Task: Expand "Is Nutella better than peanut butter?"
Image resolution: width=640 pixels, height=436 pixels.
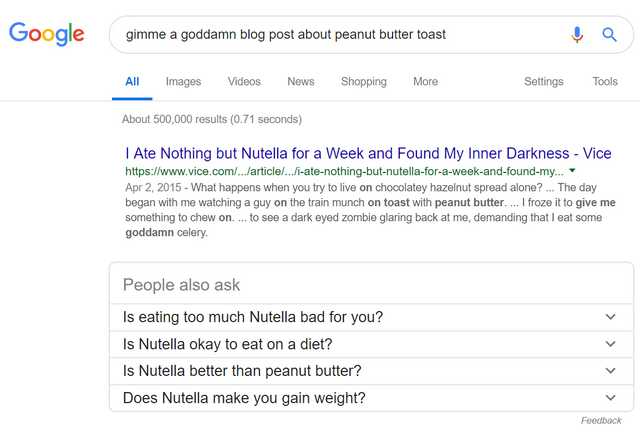Action: point(371,371)
